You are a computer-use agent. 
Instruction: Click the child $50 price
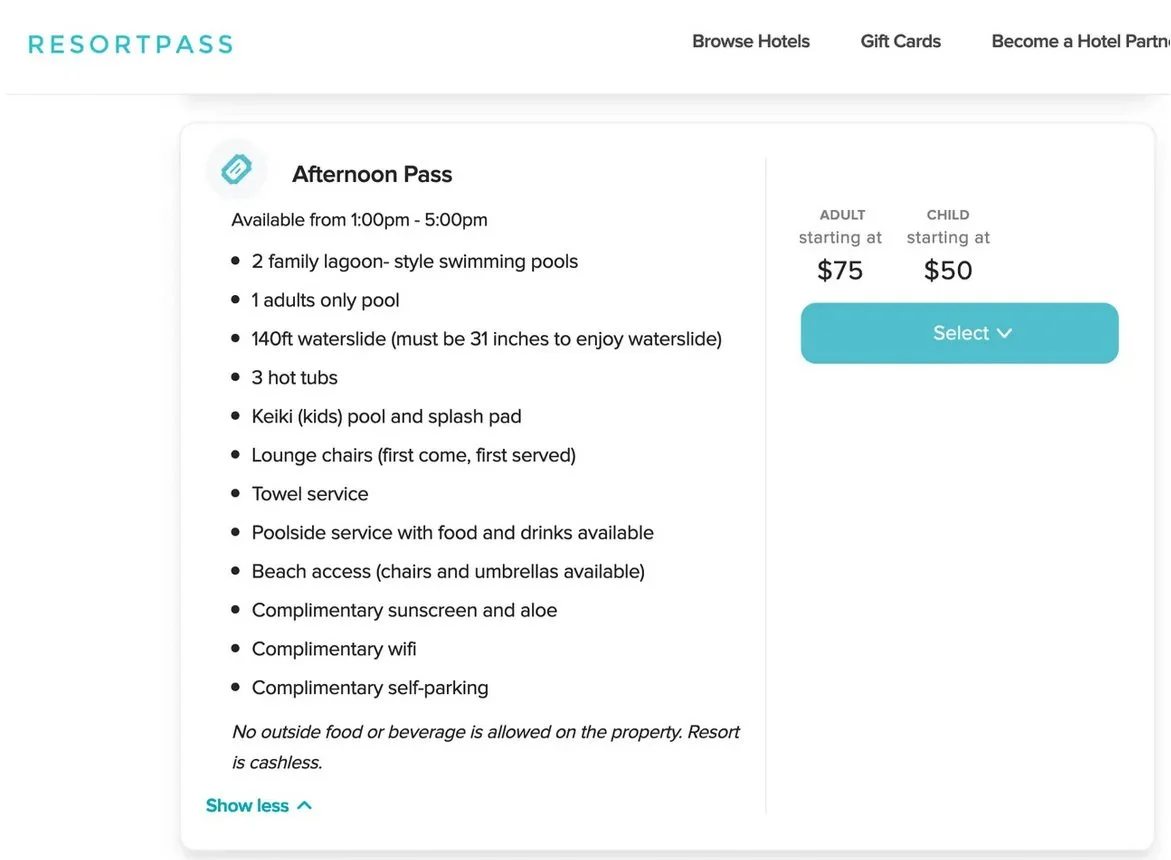[x=948, y=270]
